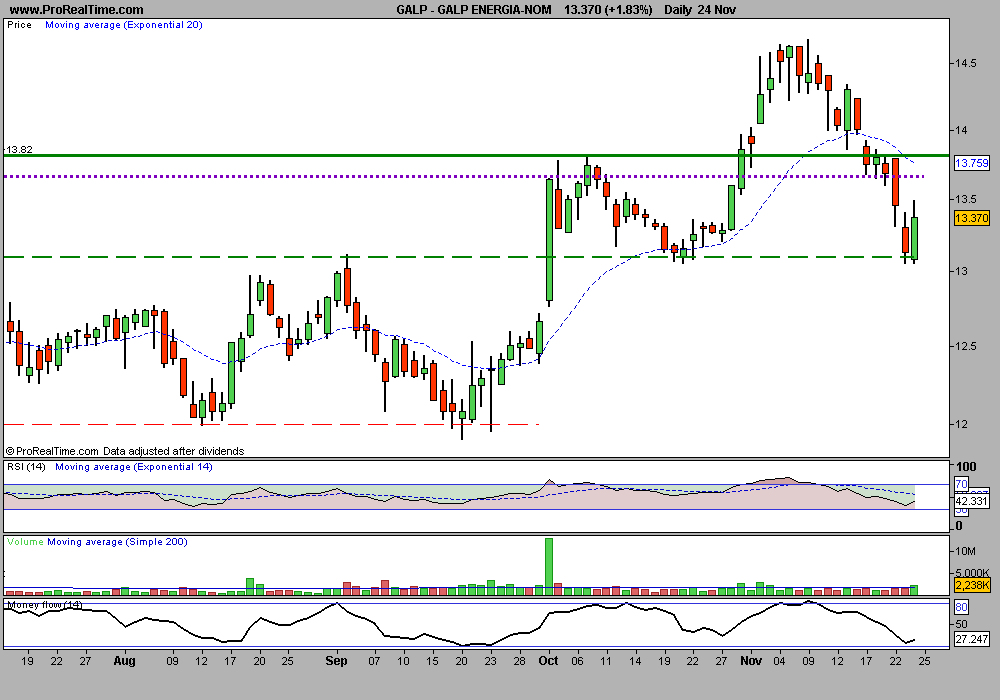Click the 06 date label on time axis
The width and height of the screenshot is (1000, 700).
coord(577,661)
